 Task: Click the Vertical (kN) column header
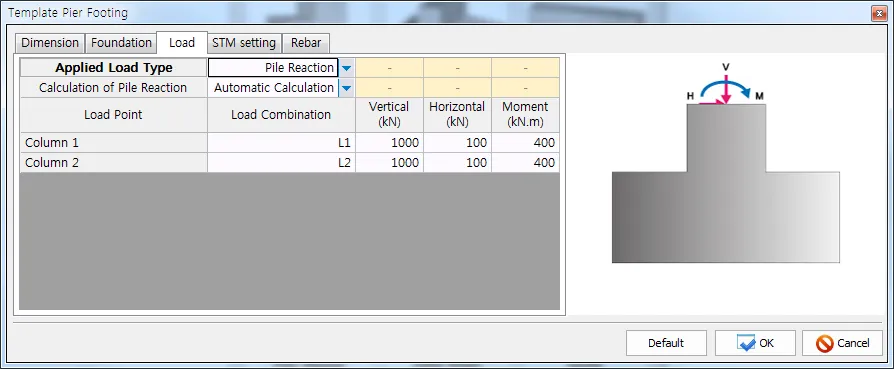coord(389,115)
